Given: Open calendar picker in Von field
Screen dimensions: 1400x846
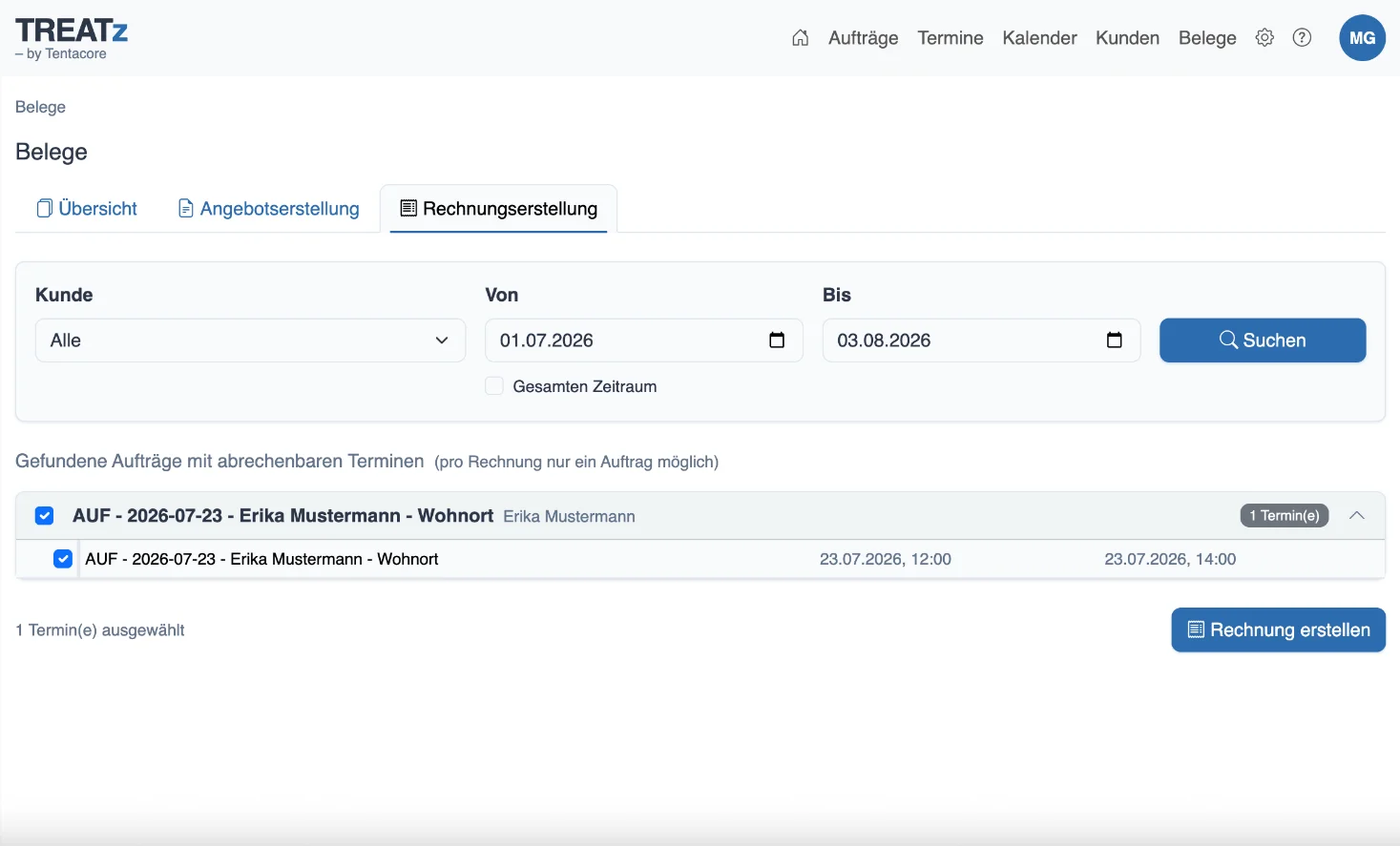Looking at the screenshot, I should pyautogui.click(x=777, y=340).
